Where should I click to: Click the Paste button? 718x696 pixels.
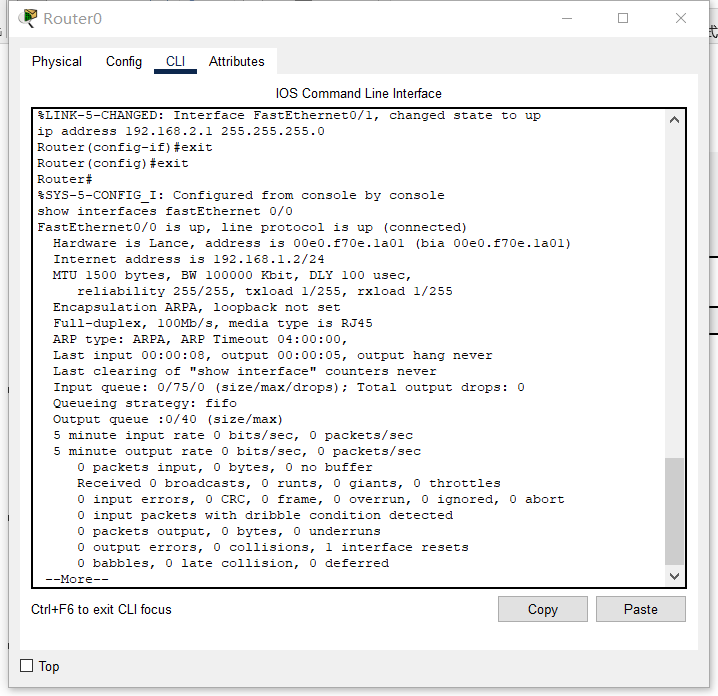641,609
